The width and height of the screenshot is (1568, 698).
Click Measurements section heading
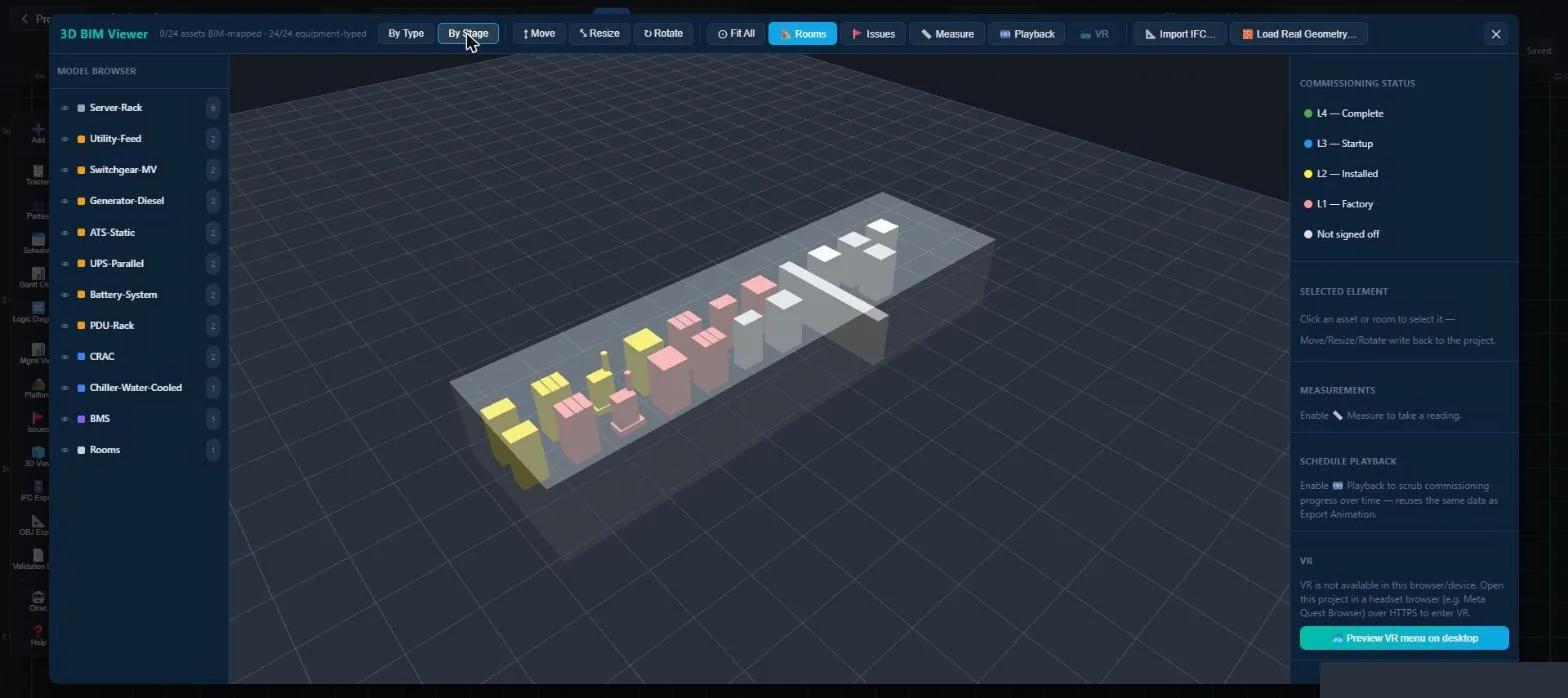tap(1337, 391)
